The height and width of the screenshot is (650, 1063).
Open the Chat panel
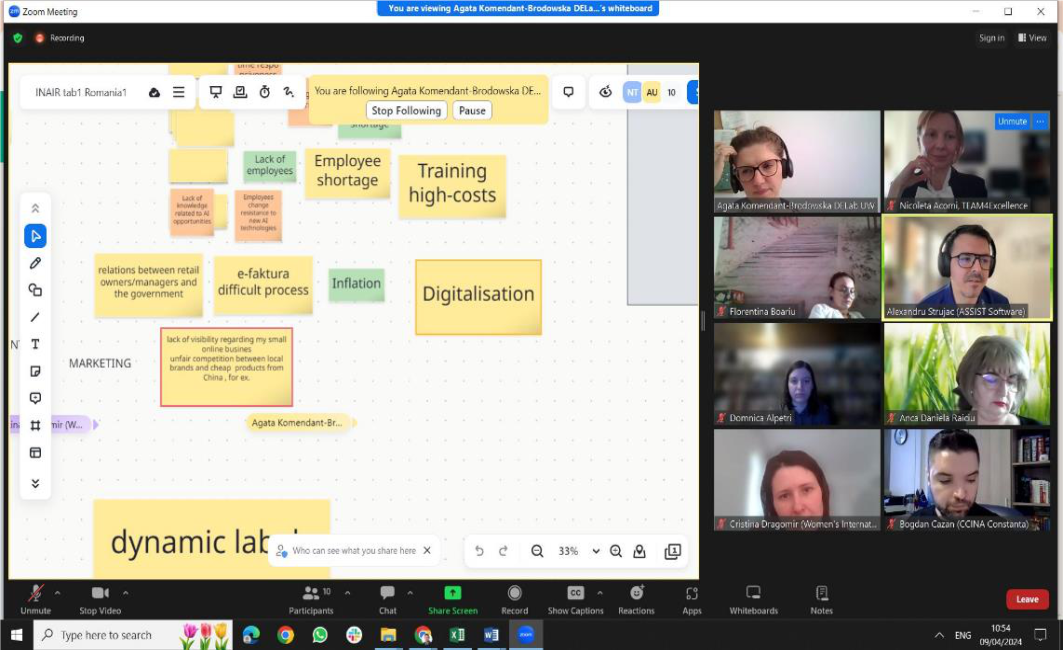(x=388, y=599)
